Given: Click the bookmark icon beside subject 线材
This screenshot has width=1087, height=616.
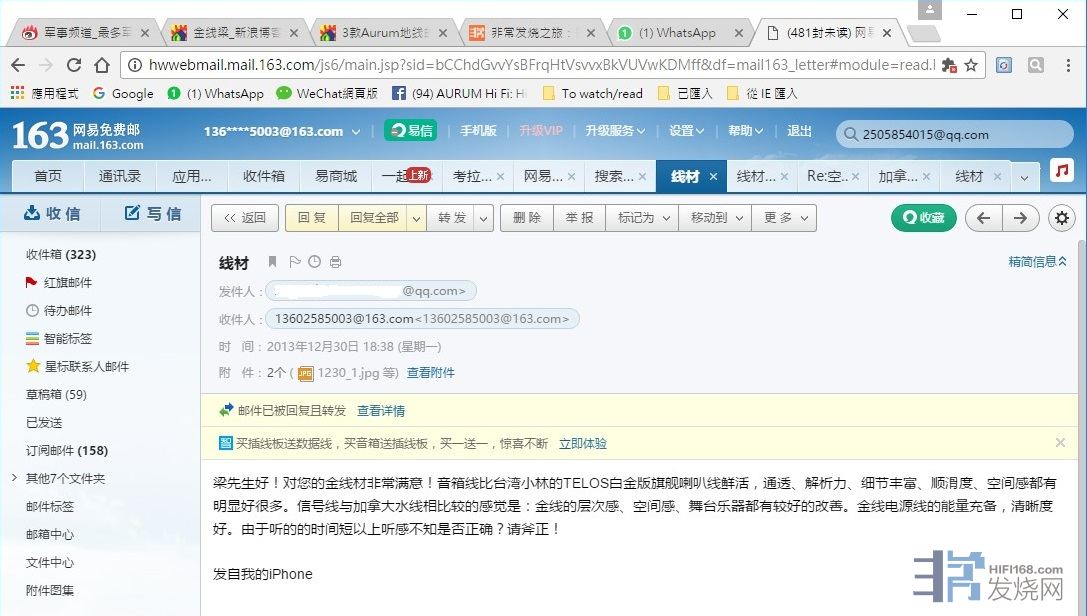Looking at the screenshot, I should pyautogui.click(x=272, y=262).
